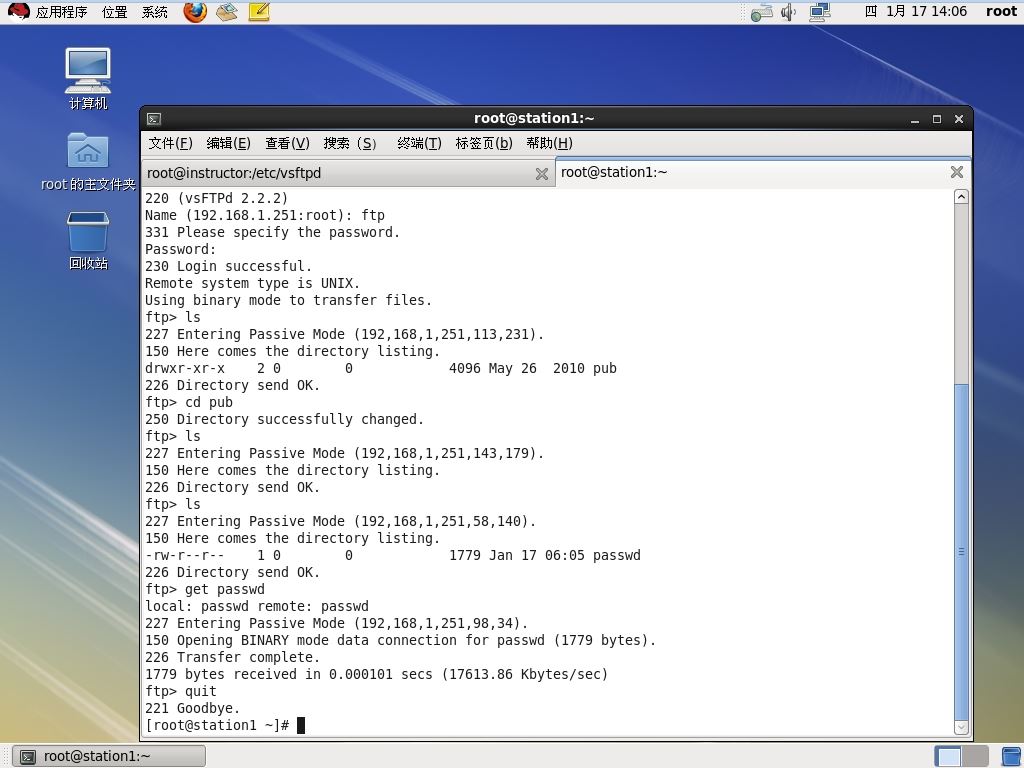Click the 'local: passwd remote: passwd' line

[257, 606]
